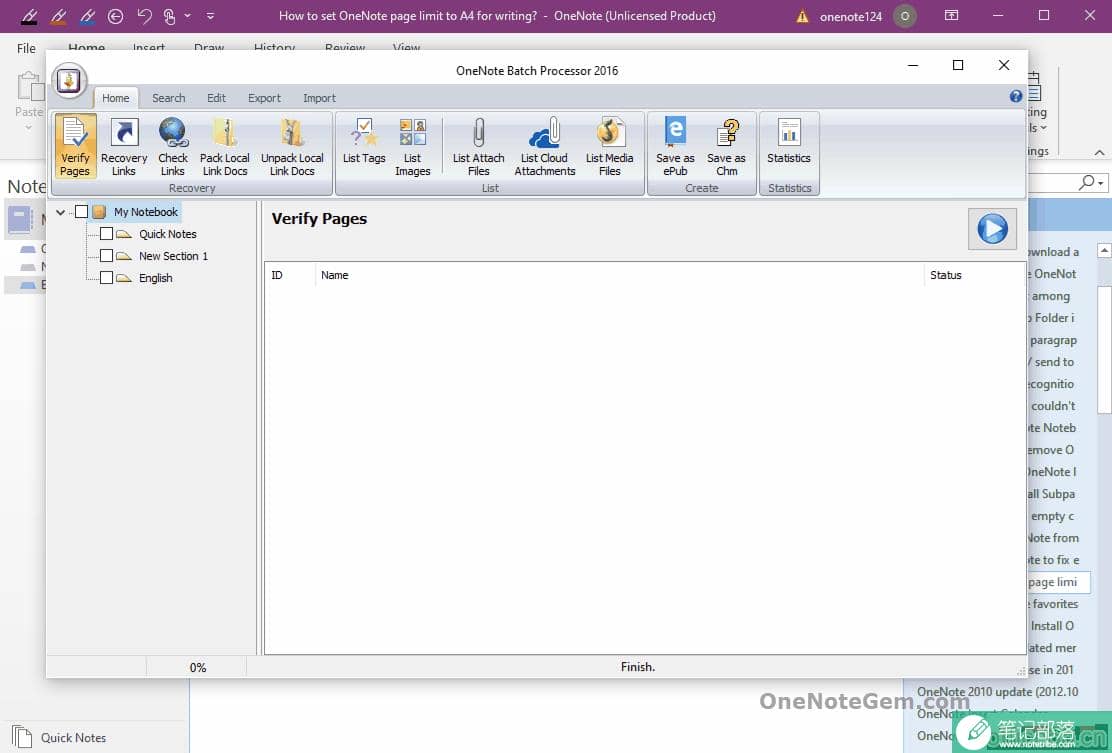Select New Section 1 tree item
Image resolution: width=1112 pixels, height=753 pixels.
point(173,256)
